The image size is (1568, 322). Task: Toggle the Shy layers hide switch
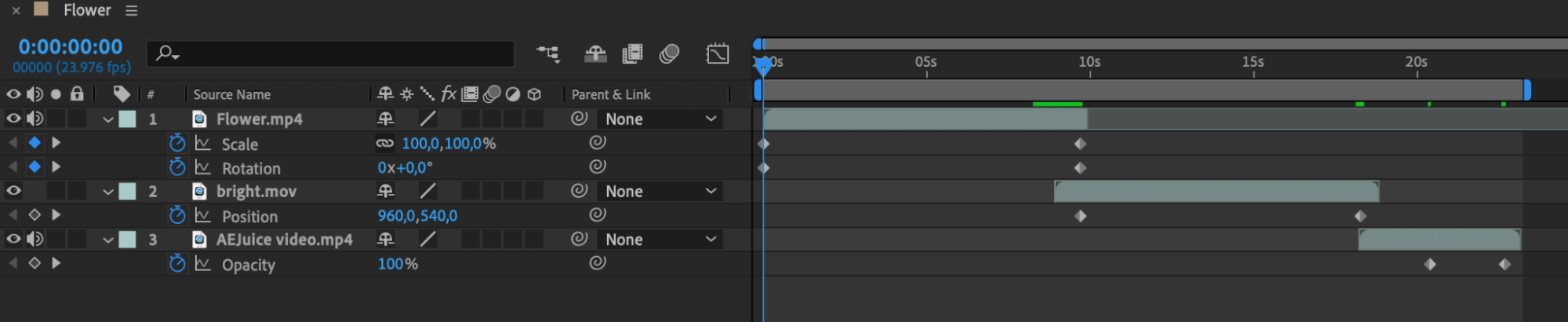(595, 53)
